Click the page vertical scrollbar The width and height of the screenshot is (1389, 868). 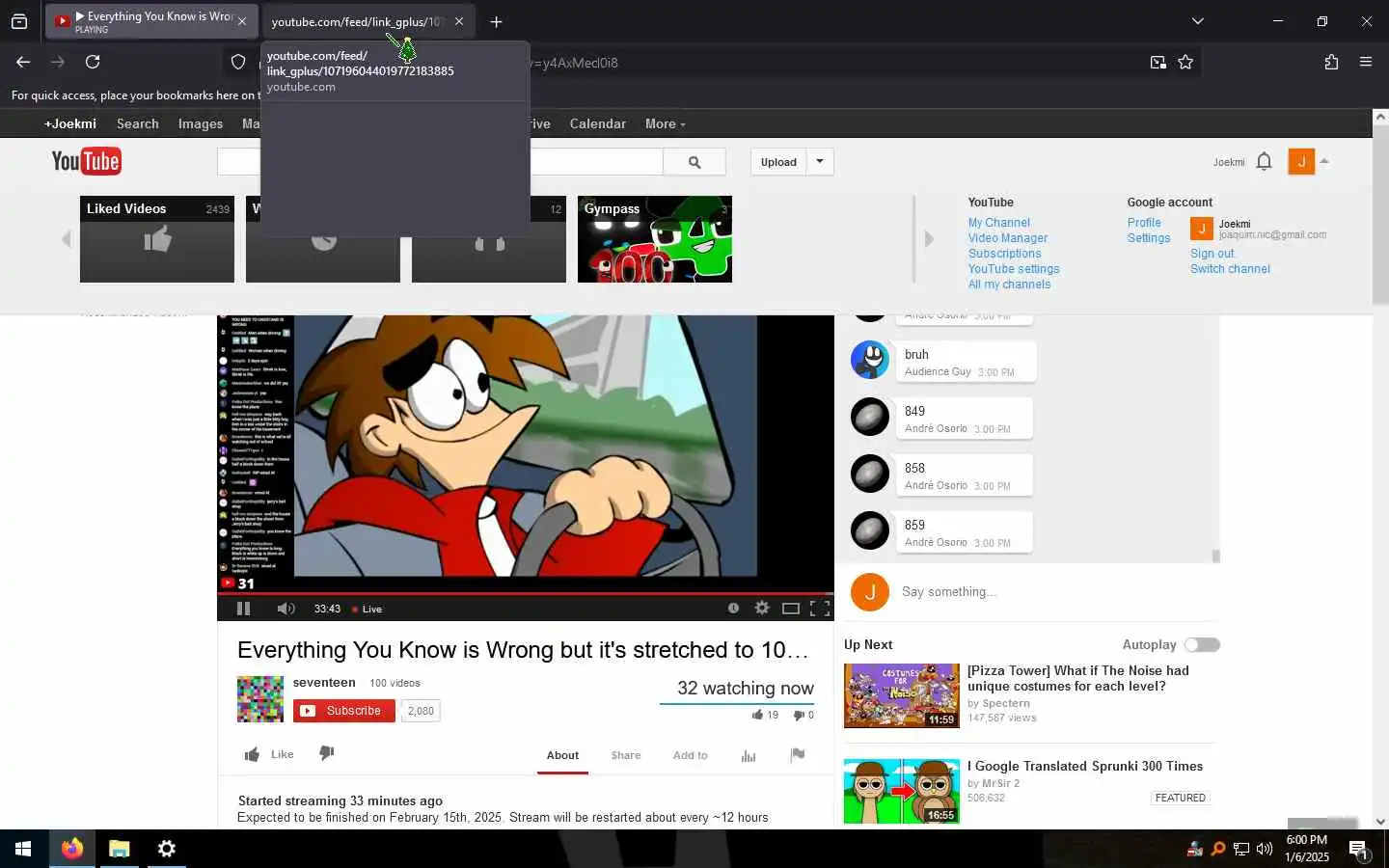click(x=1380, y=215)
